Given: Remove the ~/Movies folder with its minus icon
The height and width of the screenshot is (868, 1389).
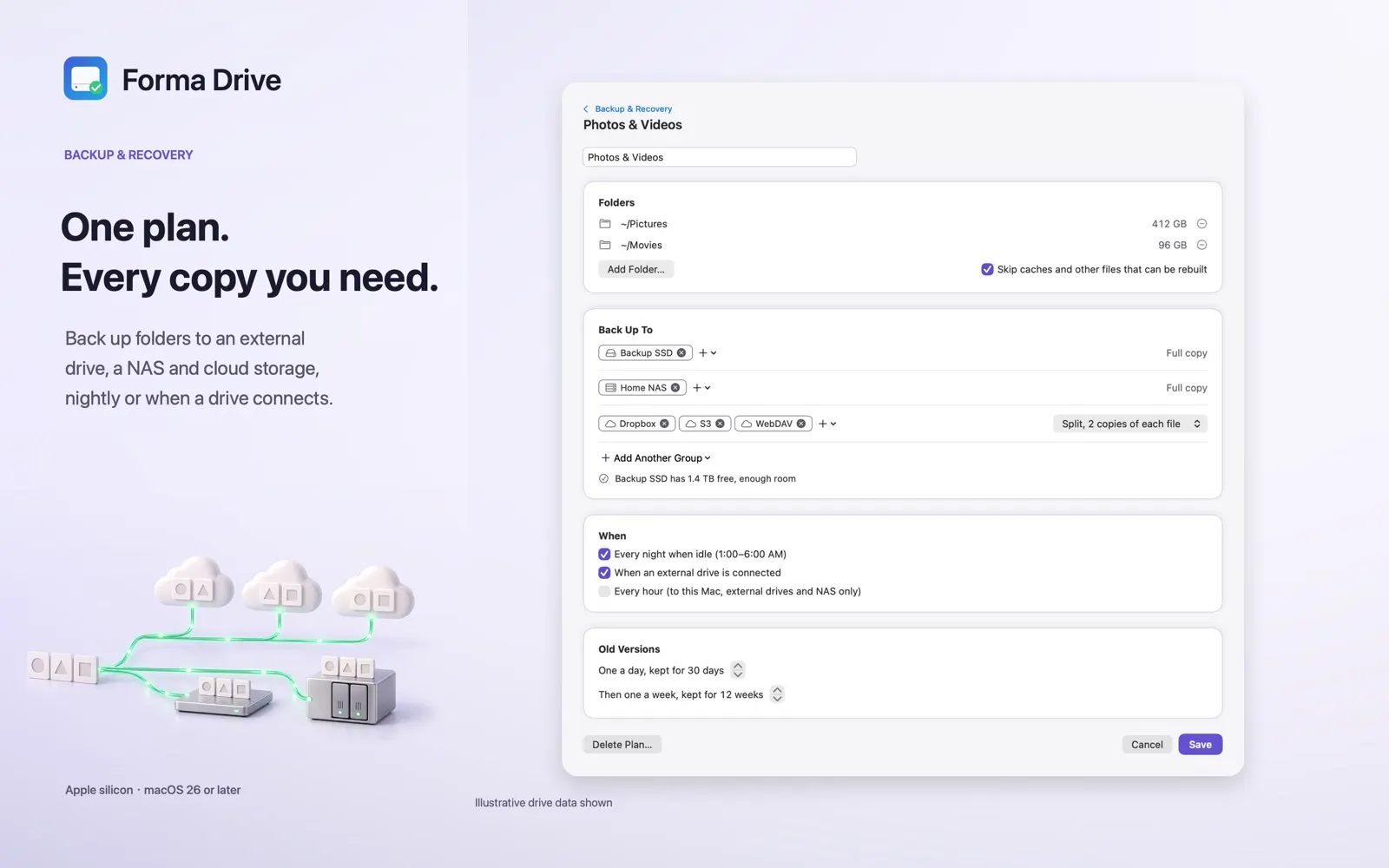Looking at the screenshot, I should [x=1201, y=245].
